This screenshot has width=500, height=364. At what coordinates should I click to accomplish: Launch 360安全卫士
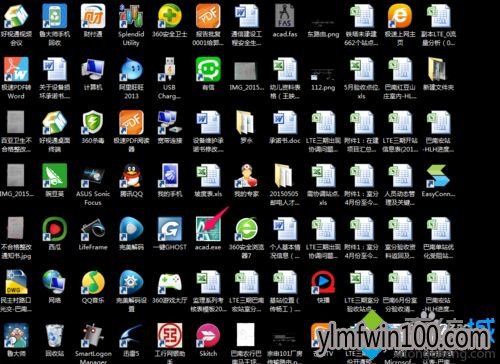click(170, 21)
